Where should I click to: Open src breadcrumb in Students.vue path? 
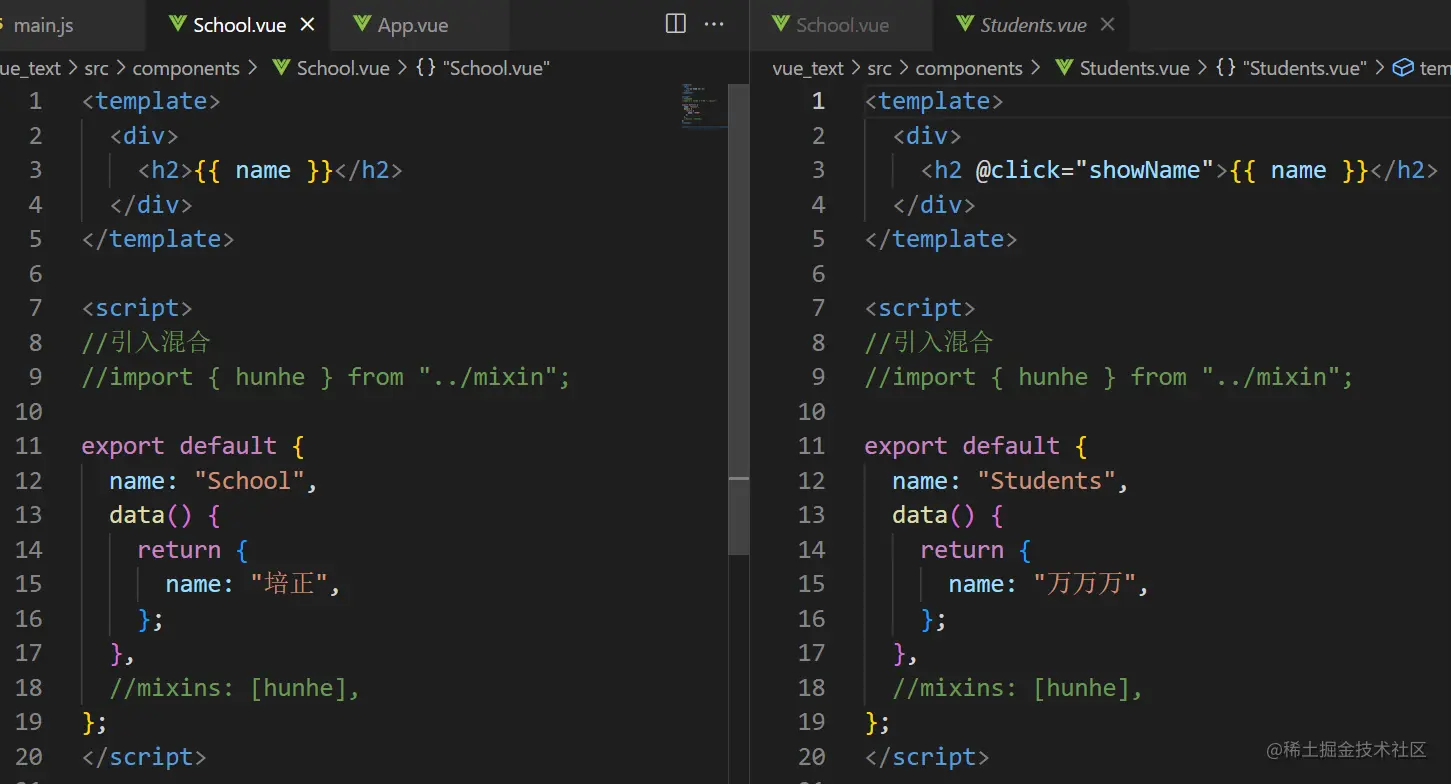click(x=879, y=68)
